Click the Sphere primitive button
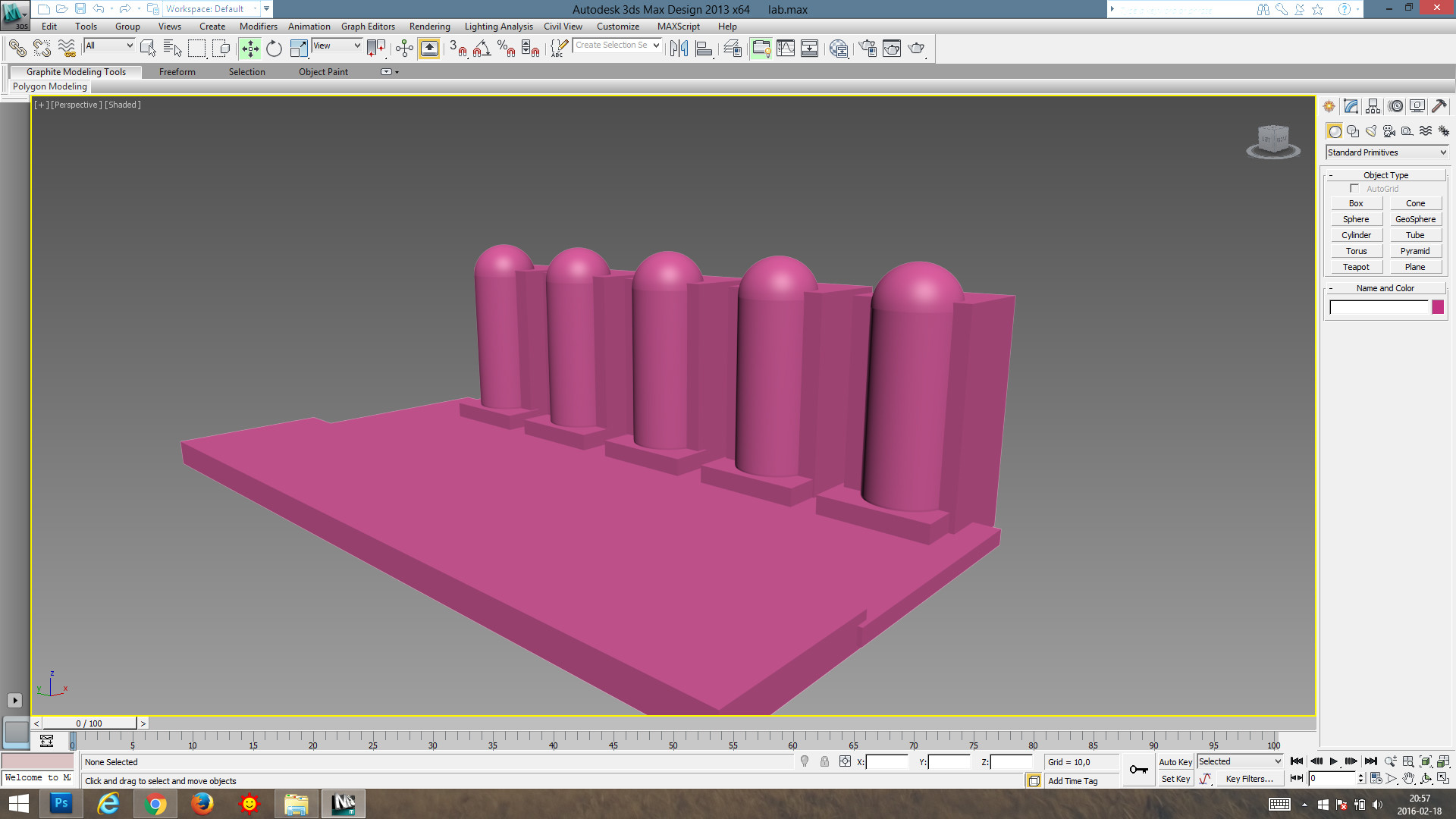The height and width of the screenshot is (819, 1456). click(1356, 219)
